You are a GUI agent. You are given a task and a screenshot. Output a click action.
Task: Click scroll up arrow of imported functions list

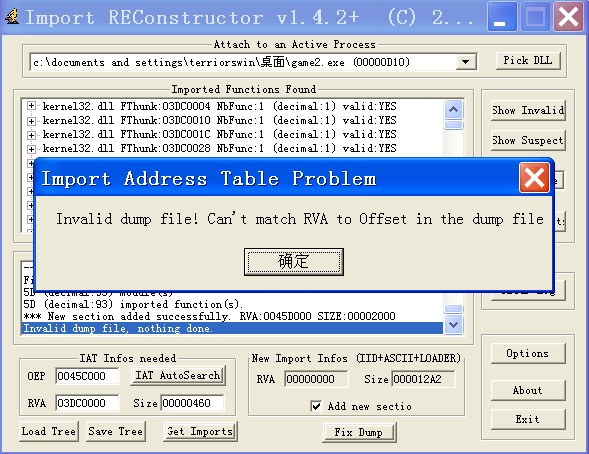(x=453, y=110)
